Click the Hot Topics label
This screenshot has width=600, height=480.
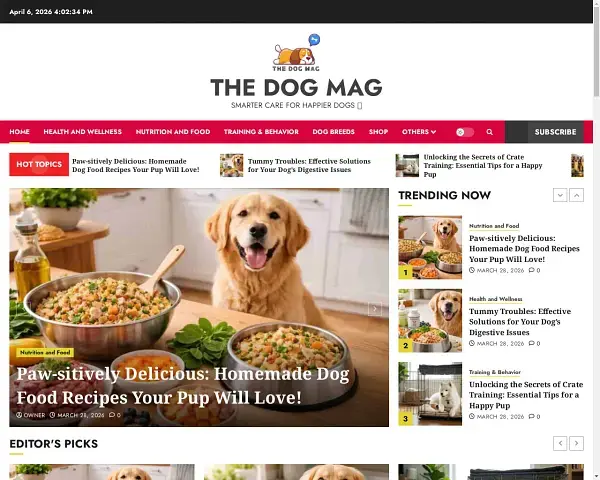click(39, 165)
